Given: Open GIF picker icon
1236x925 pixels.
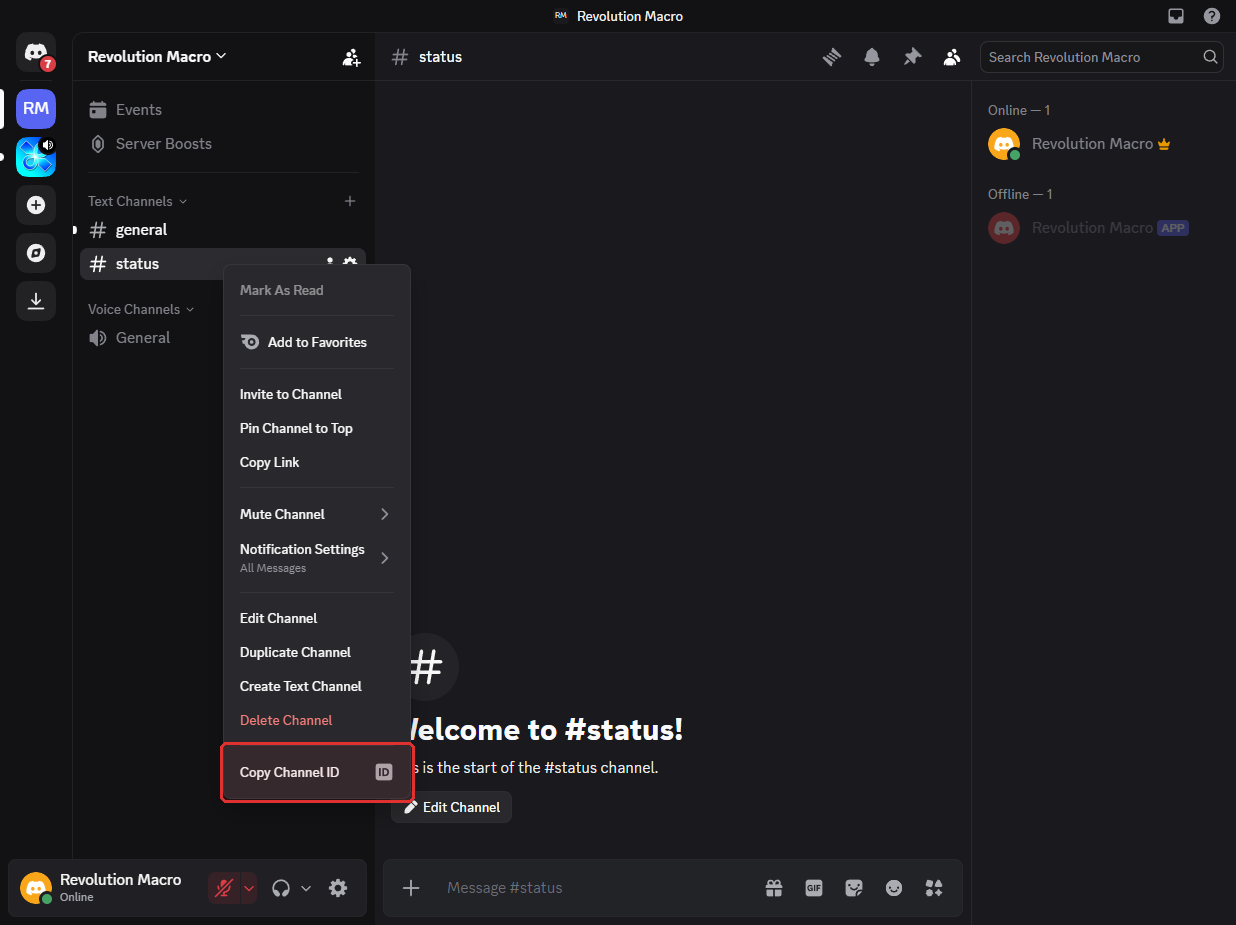Looking at the screenshot, I should (814, 888).
